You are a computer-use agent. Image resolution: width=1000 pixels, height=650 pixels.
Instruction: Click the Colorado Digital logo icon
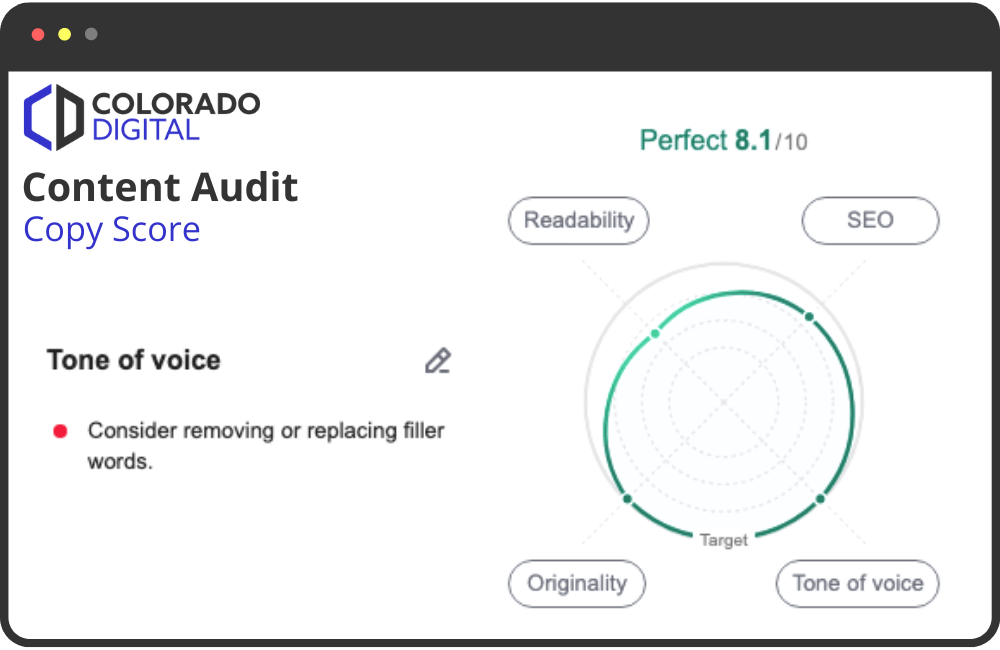(x=54, y=117)
